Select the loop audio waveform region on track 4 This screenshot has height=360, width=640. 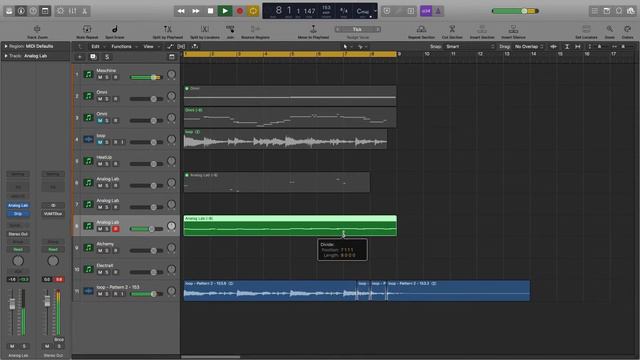pos(285,139)
